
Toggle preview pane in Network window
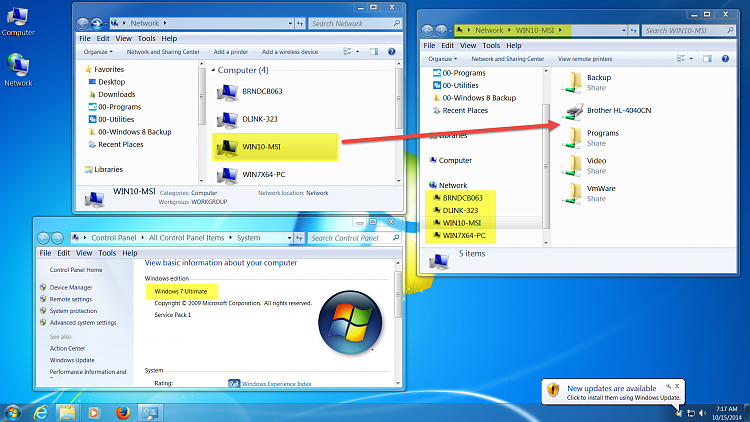coord(374,52)
